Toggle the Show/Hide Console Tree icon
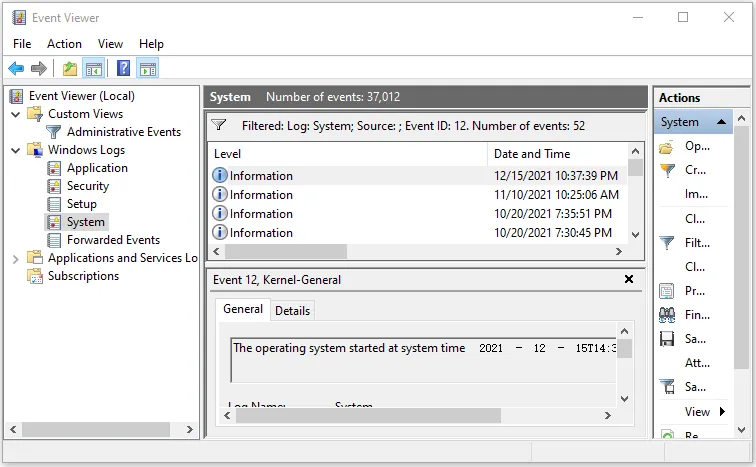Viewport: 756px width, 467px height. 94,68
